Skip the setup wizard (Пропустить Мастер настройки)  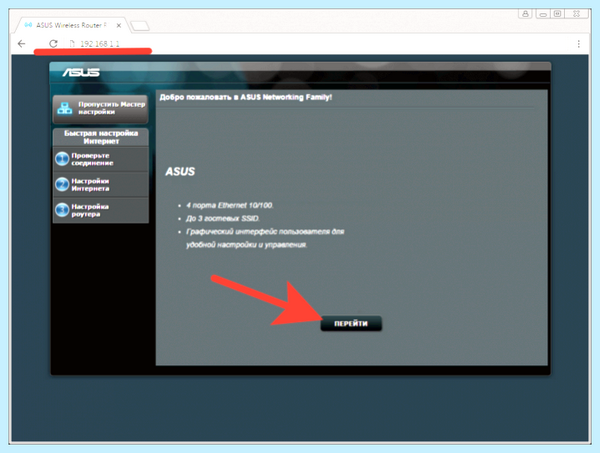coord(100,109)
